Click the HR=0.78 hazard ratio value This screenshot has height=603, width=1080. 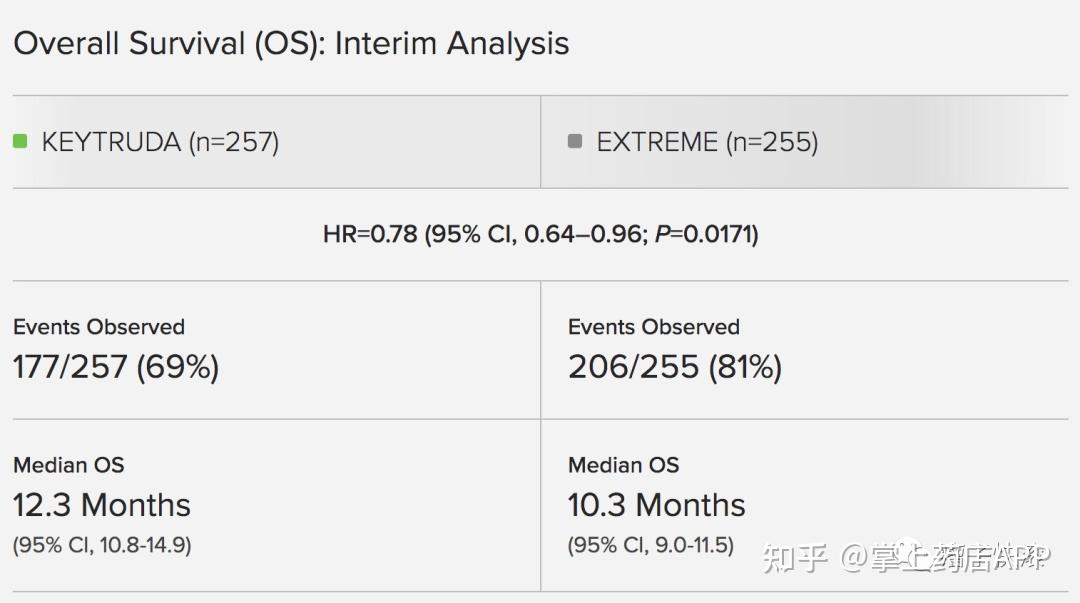(370, 235)
